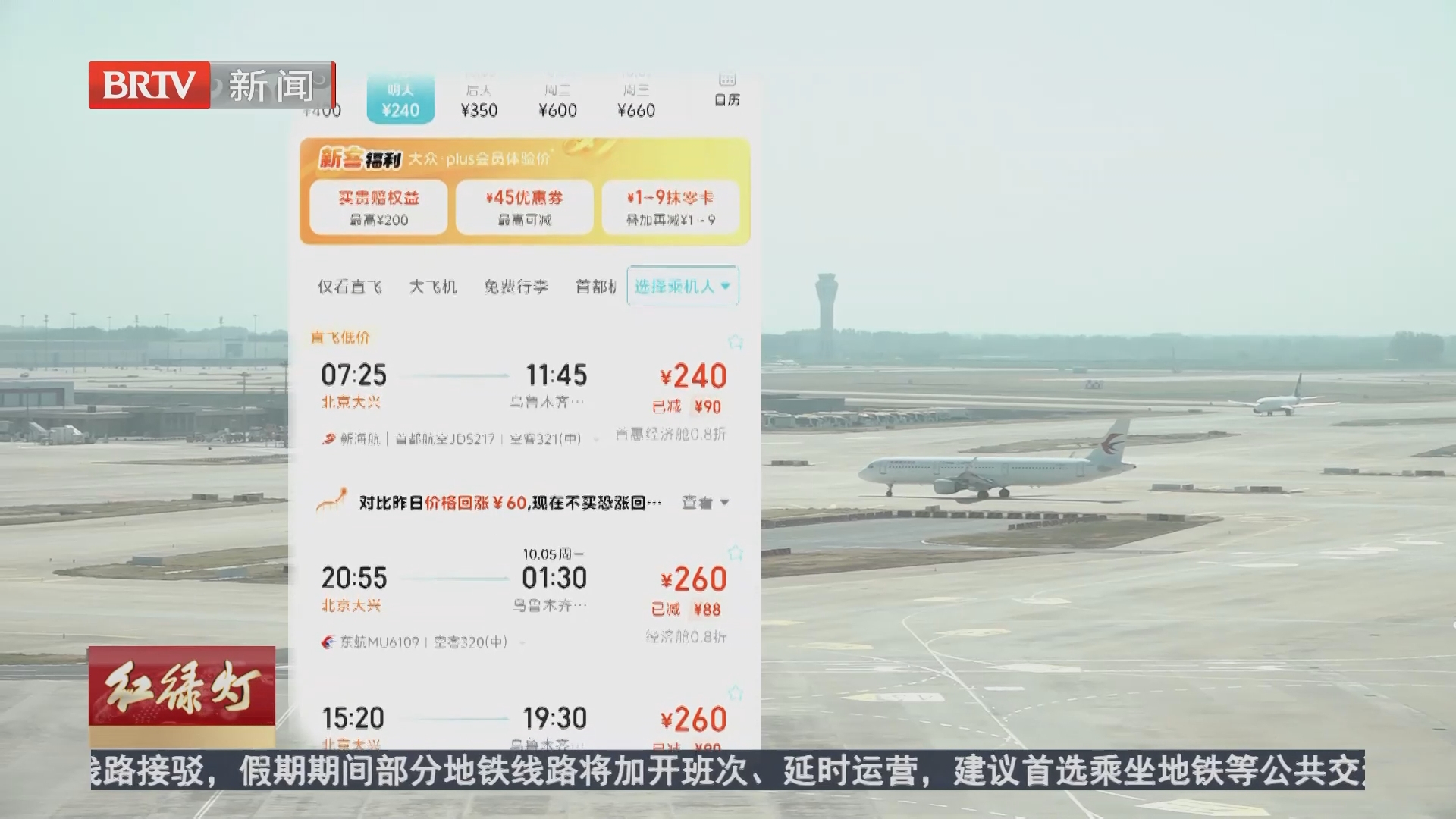
Task: Toggle the 仅看直飞 filter
Action: coord(350,287)
